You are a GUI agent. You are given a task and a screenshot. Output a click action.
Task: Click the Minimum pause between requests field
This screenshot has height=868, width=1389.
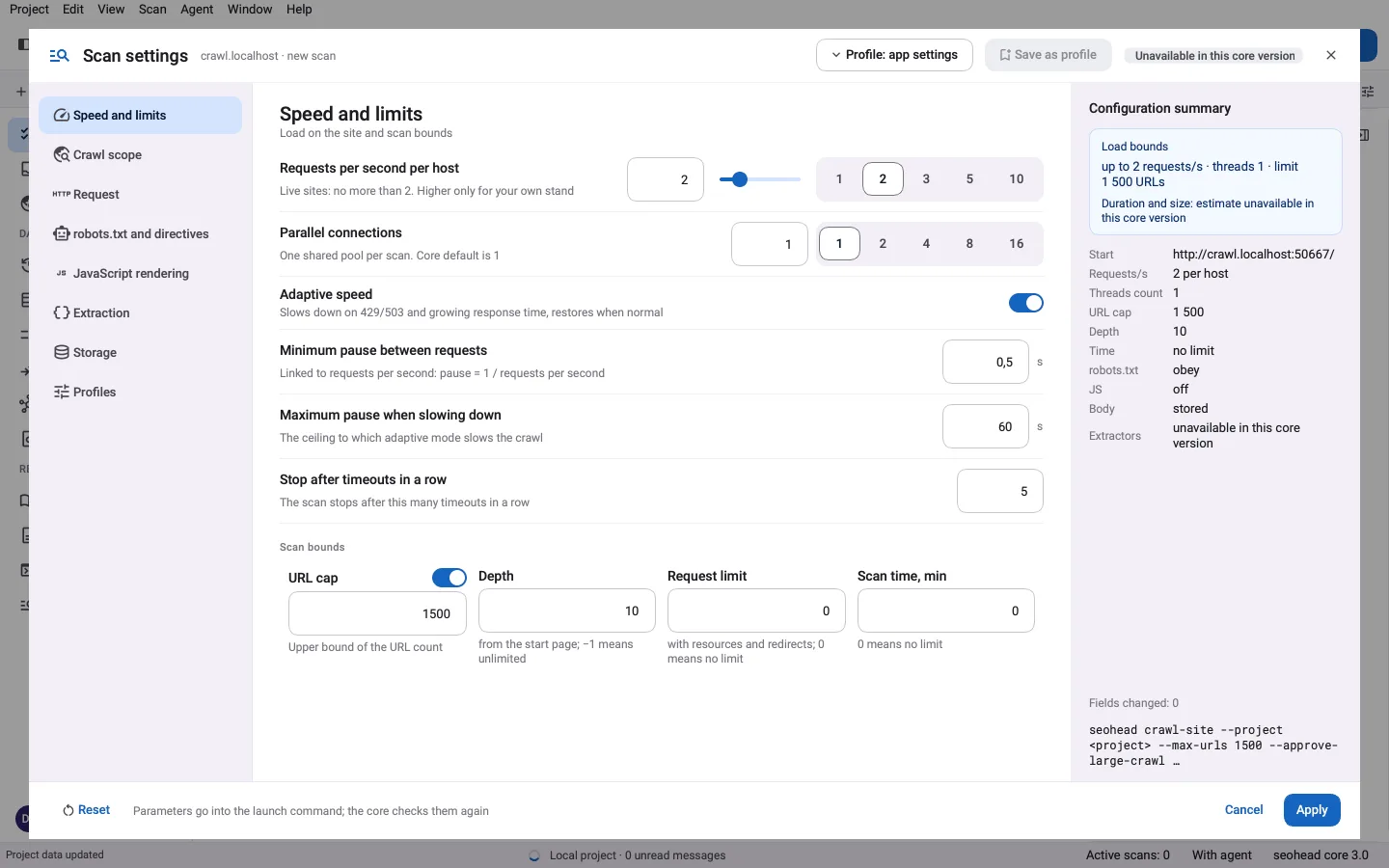[986, 363]
